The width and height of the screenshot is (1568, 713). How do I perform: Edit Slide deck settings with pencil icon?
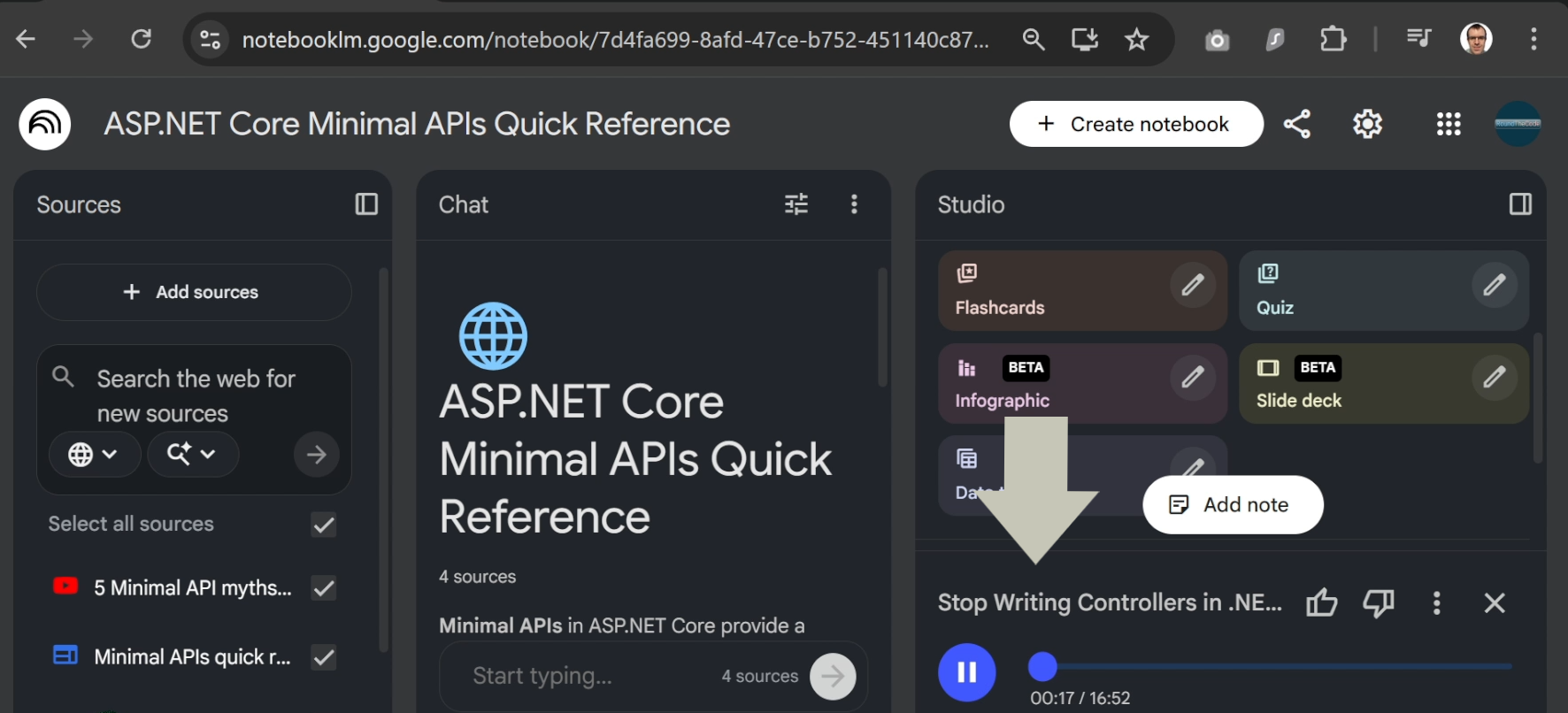click(1495, 377)
